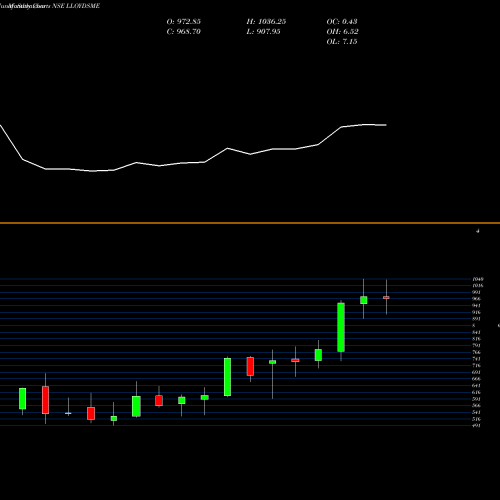Click the 691 price axis label
Screen dimensions: 500x500
(476, 372)
